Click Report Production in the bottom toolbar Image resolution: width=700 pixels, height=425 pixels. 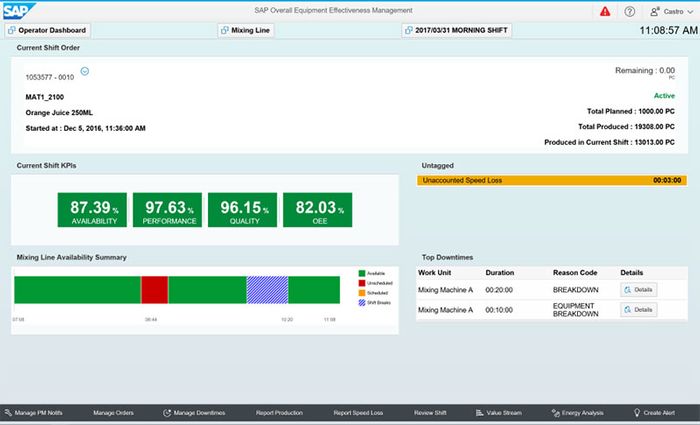[279, 413]
